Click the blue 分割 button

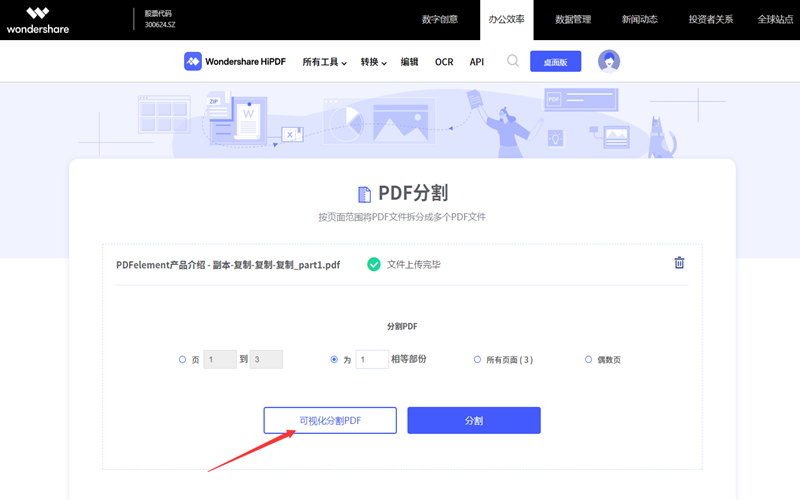click(x=474, y=420)
